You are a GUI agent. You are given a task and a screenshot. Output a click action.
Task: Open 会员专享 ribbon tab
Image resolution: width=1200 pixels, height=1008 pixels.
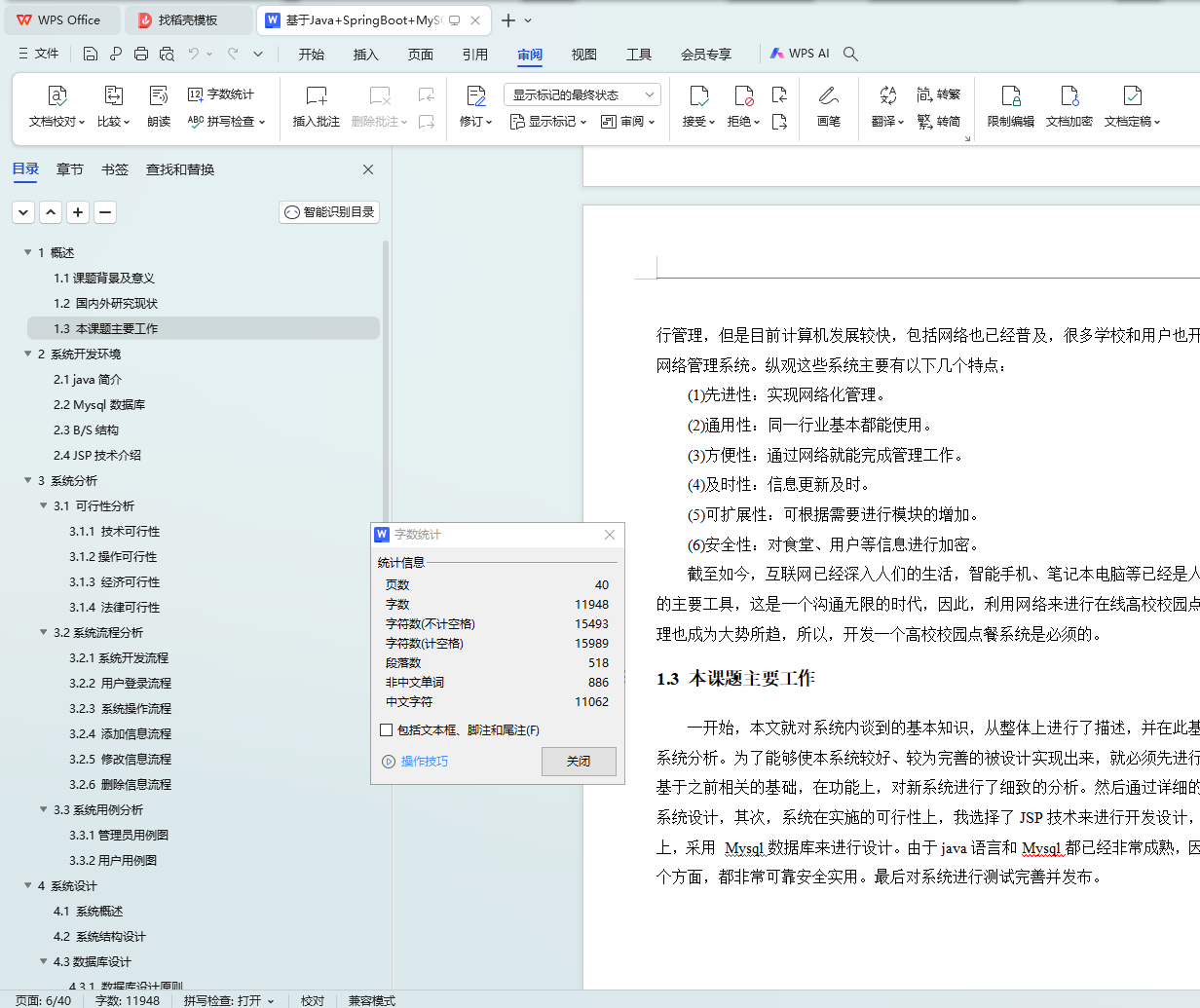pyautogui.click(x=706, y=55)
